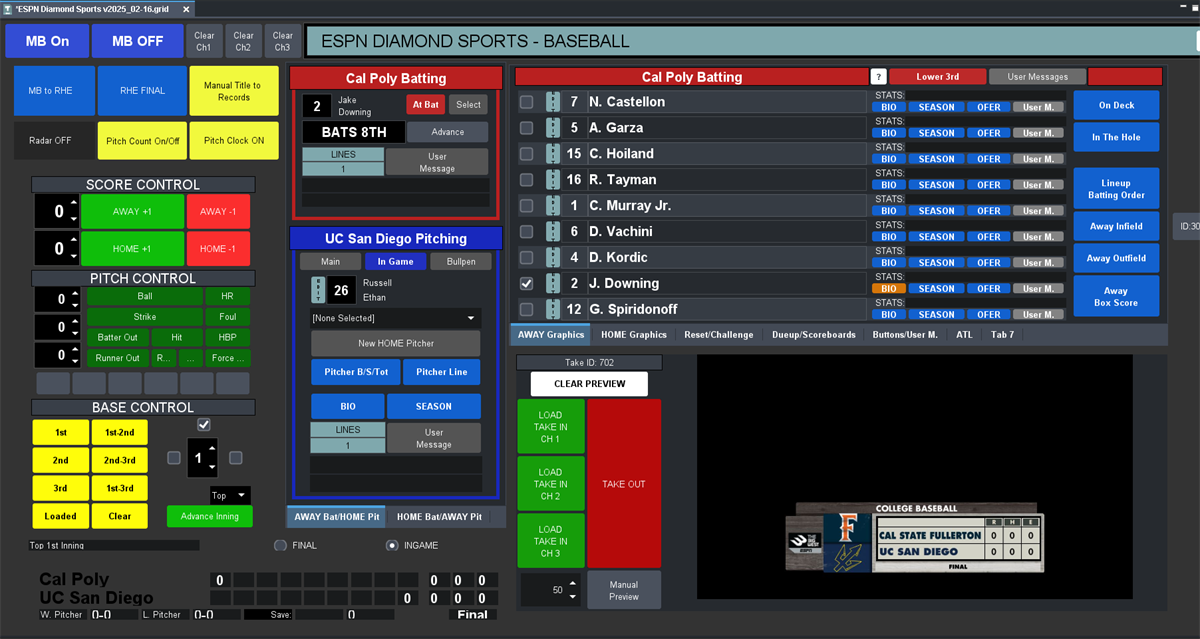Click the edit icon beside R. Tayman
The image size is (1200, 639).
tap(552, 180)
